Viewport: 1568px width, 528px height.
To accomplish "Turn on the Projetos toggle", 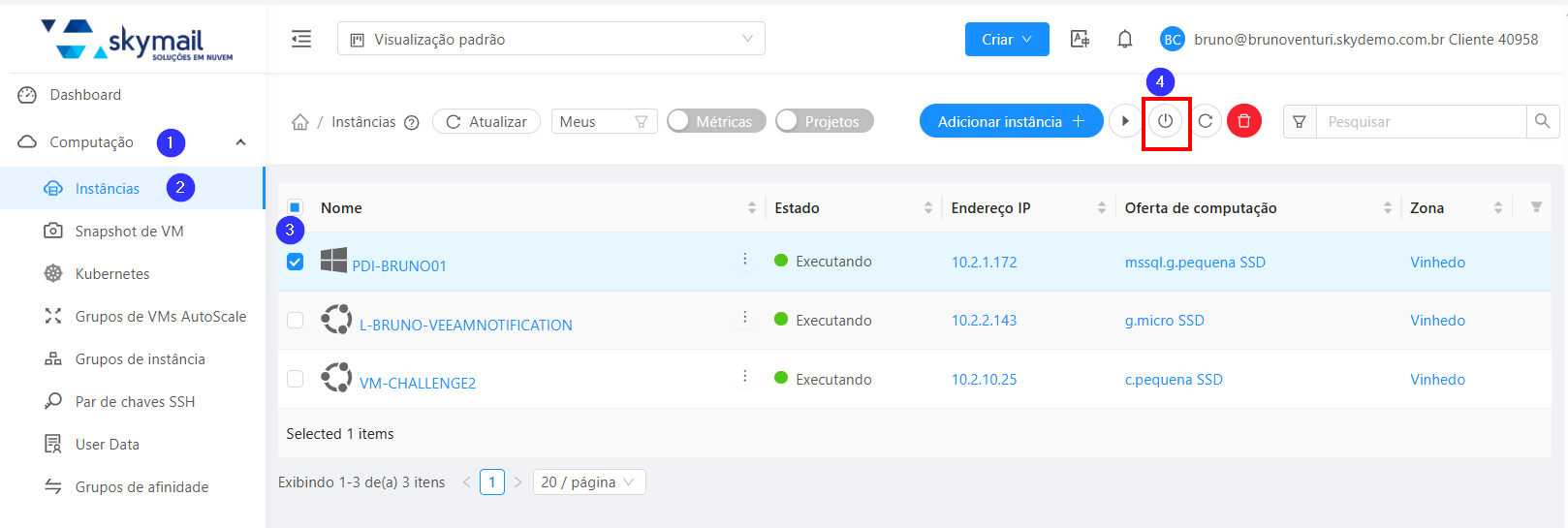I will (x=824, y=121).
